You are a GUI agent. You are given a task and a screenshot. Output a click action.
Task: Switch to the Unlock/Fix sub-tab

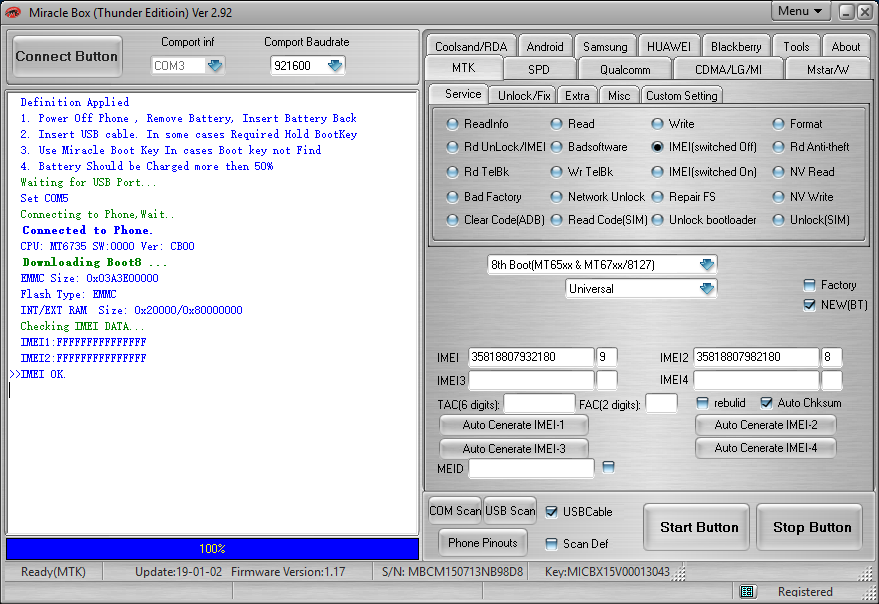[524, 95]
